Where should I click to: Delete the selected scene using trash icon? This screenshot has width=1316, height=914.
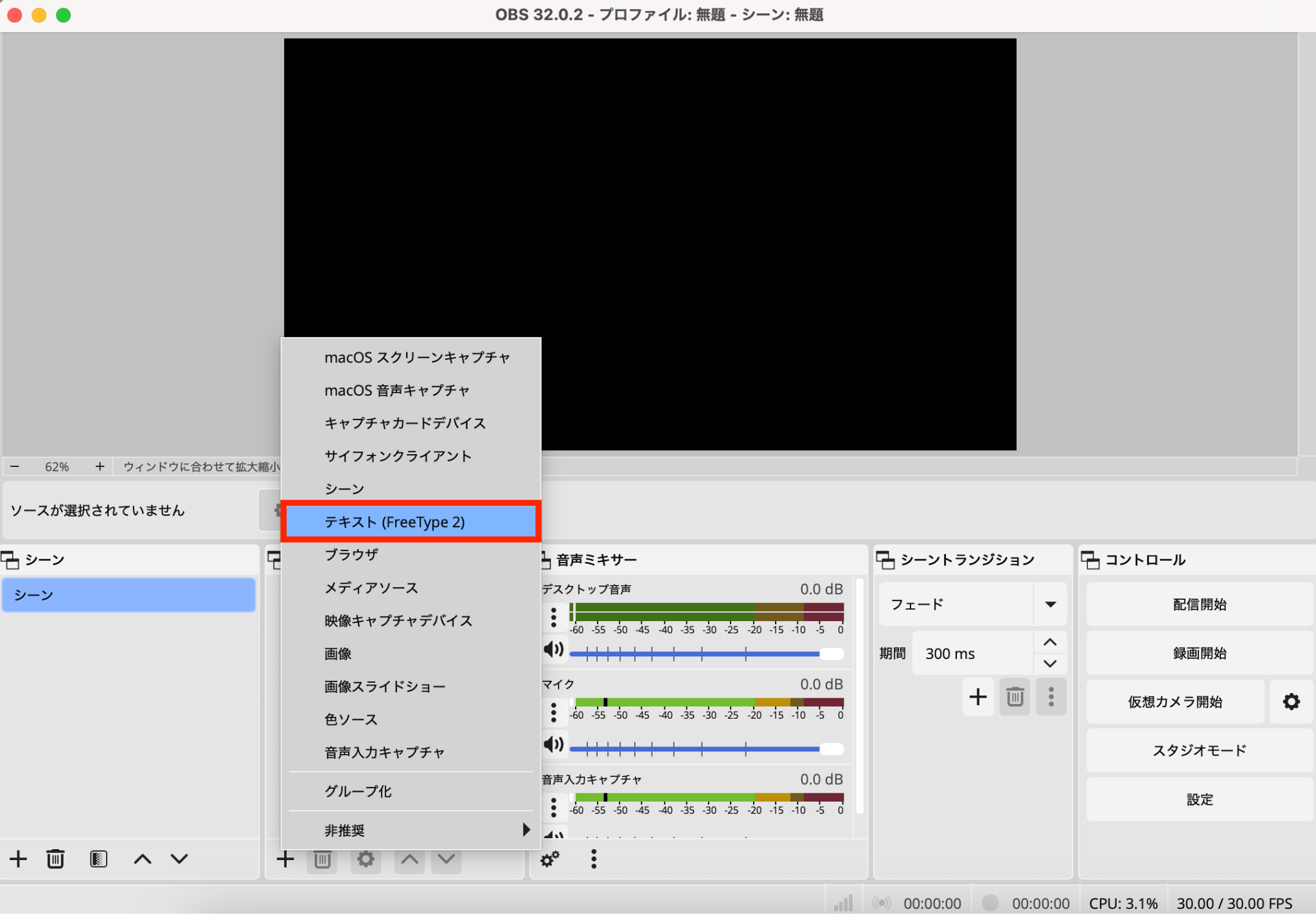coord(55,859)
